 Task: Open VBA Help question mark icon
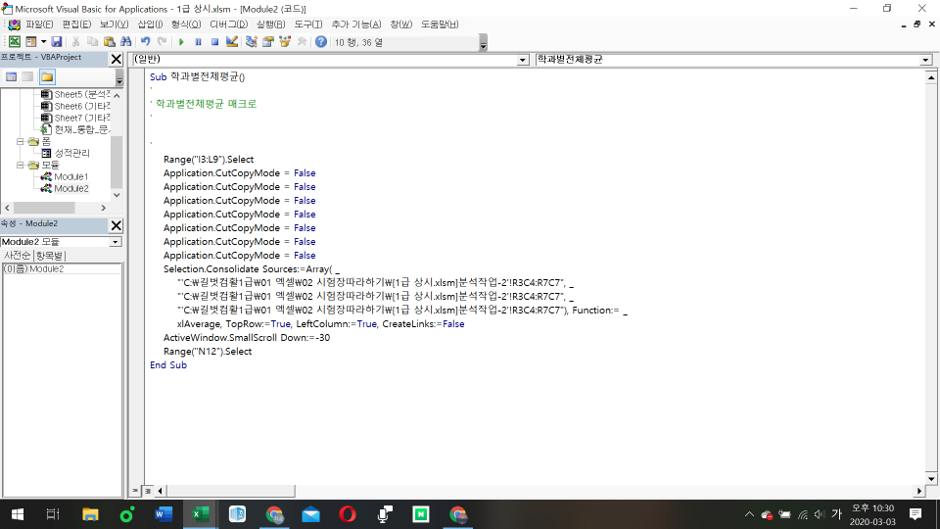pyautogui.click(x=321, y=42)
